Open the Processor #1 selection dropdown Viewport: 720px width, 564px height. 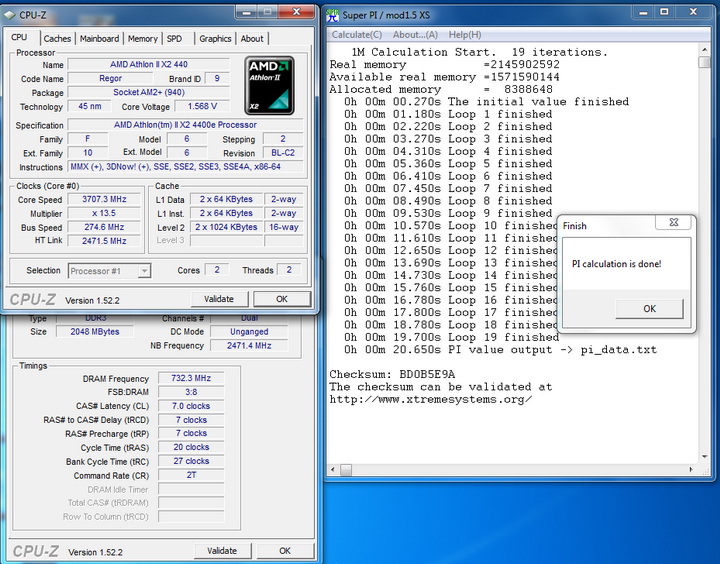pyautogui.click(x=144, y=271)
